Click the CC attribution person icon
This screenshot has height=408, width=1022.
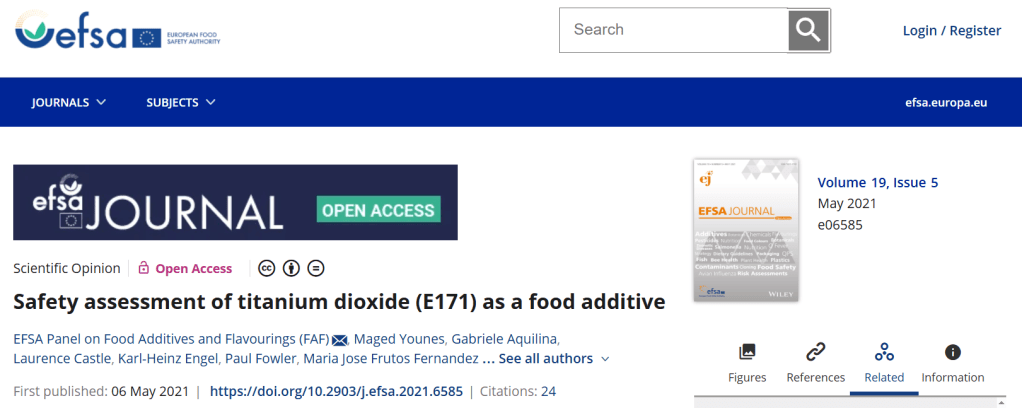291,268
